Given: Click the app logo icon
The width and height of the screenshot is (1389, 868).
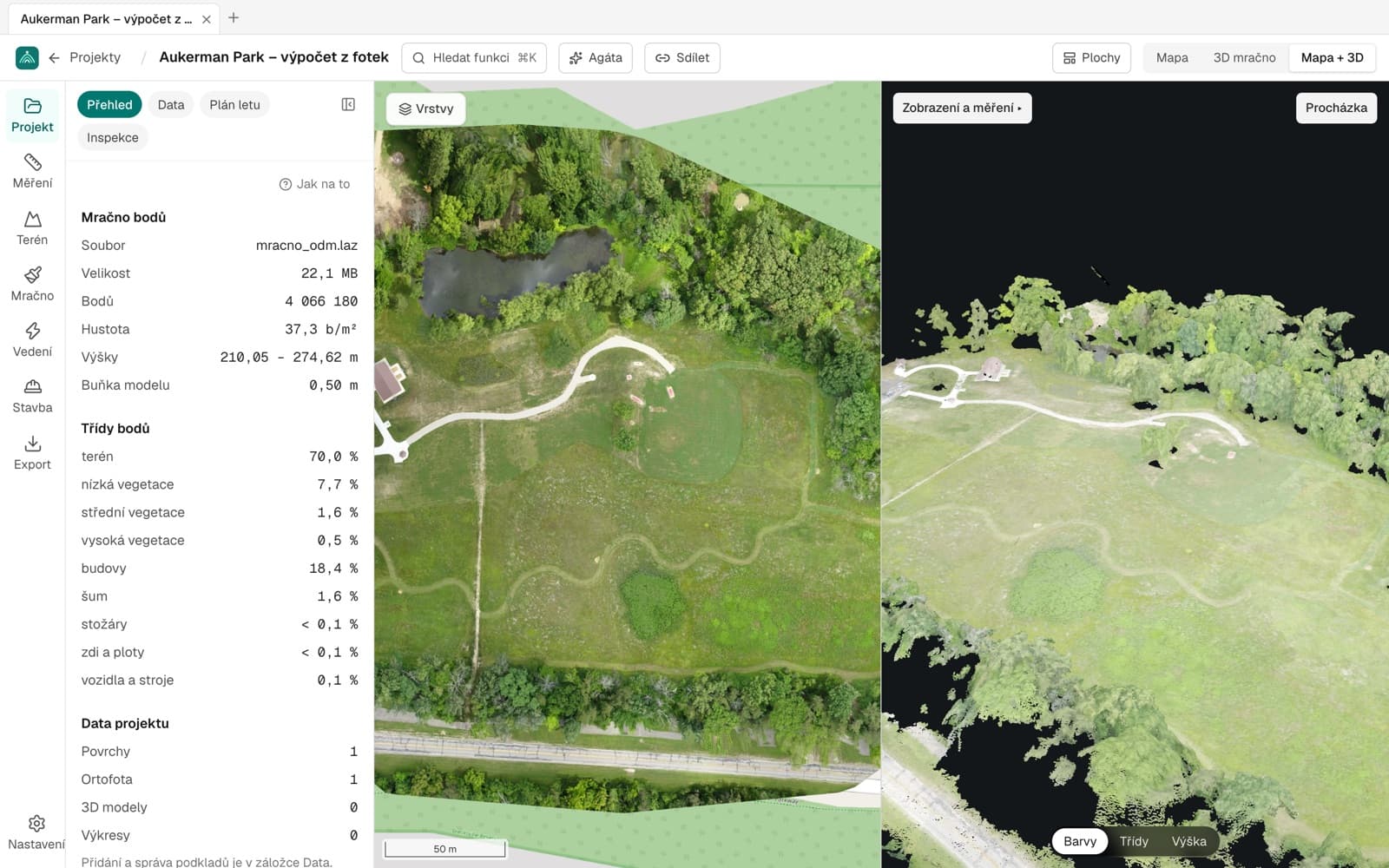Looking at the screenshot, I should point(27,57).
